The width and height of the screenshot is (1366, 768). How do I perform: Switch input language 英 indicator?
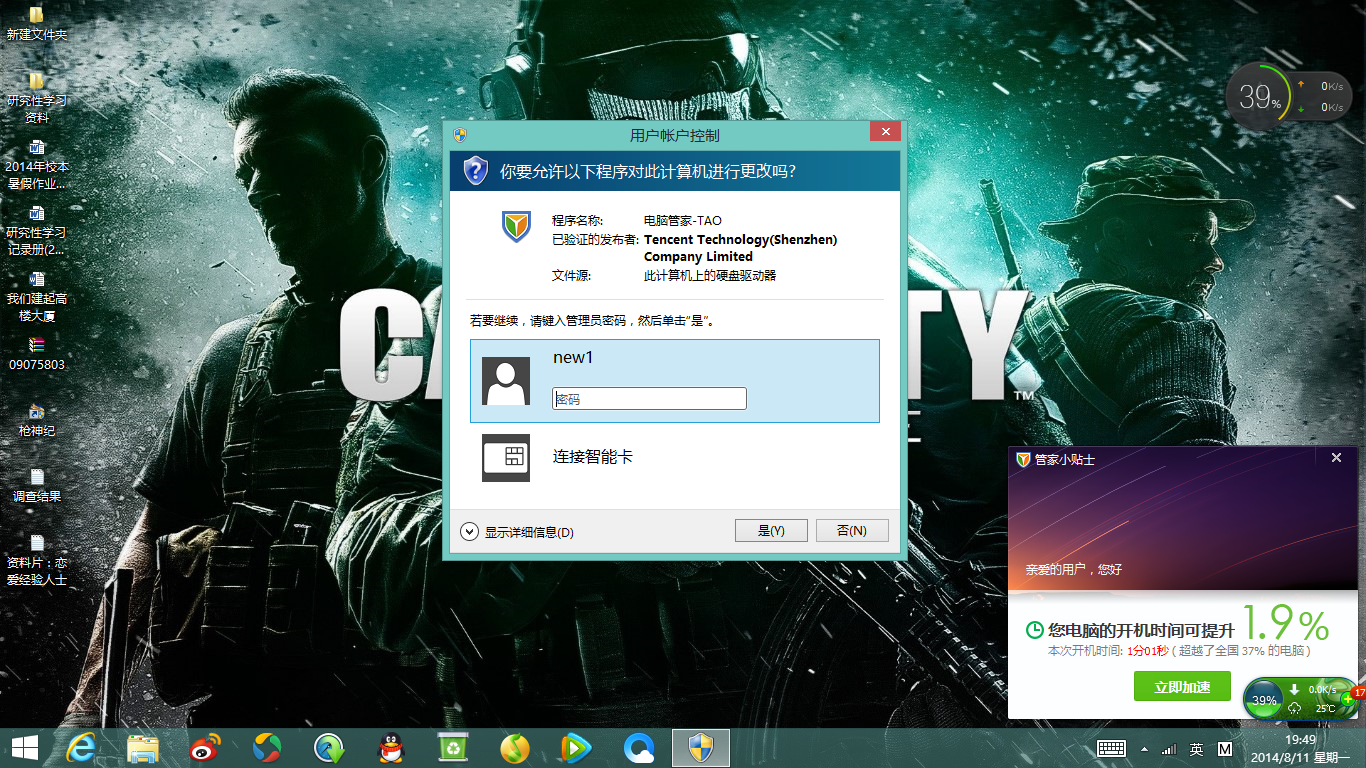tap(1197, 748)
